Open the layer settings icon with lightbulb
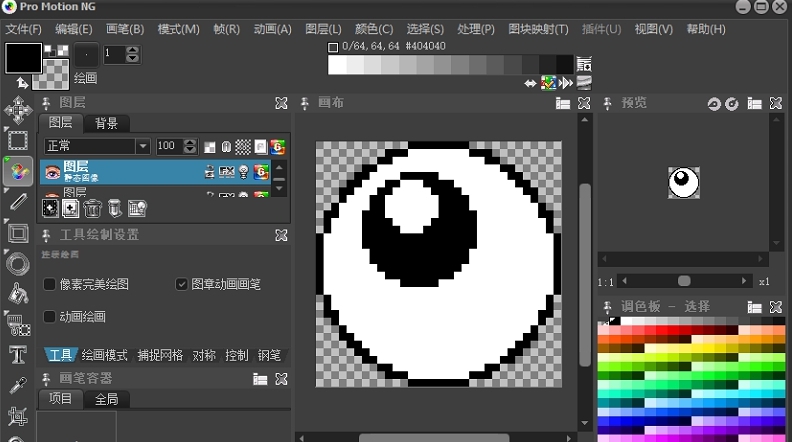Image resolution: width=792 pixels, height=442 pixels. [x=137, y=208]
